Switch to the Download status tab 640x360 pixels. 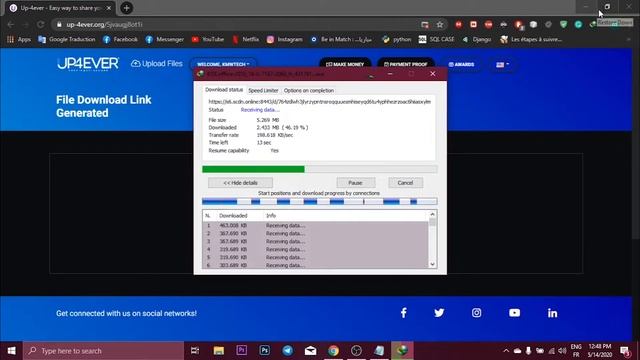tap(224, 90)
